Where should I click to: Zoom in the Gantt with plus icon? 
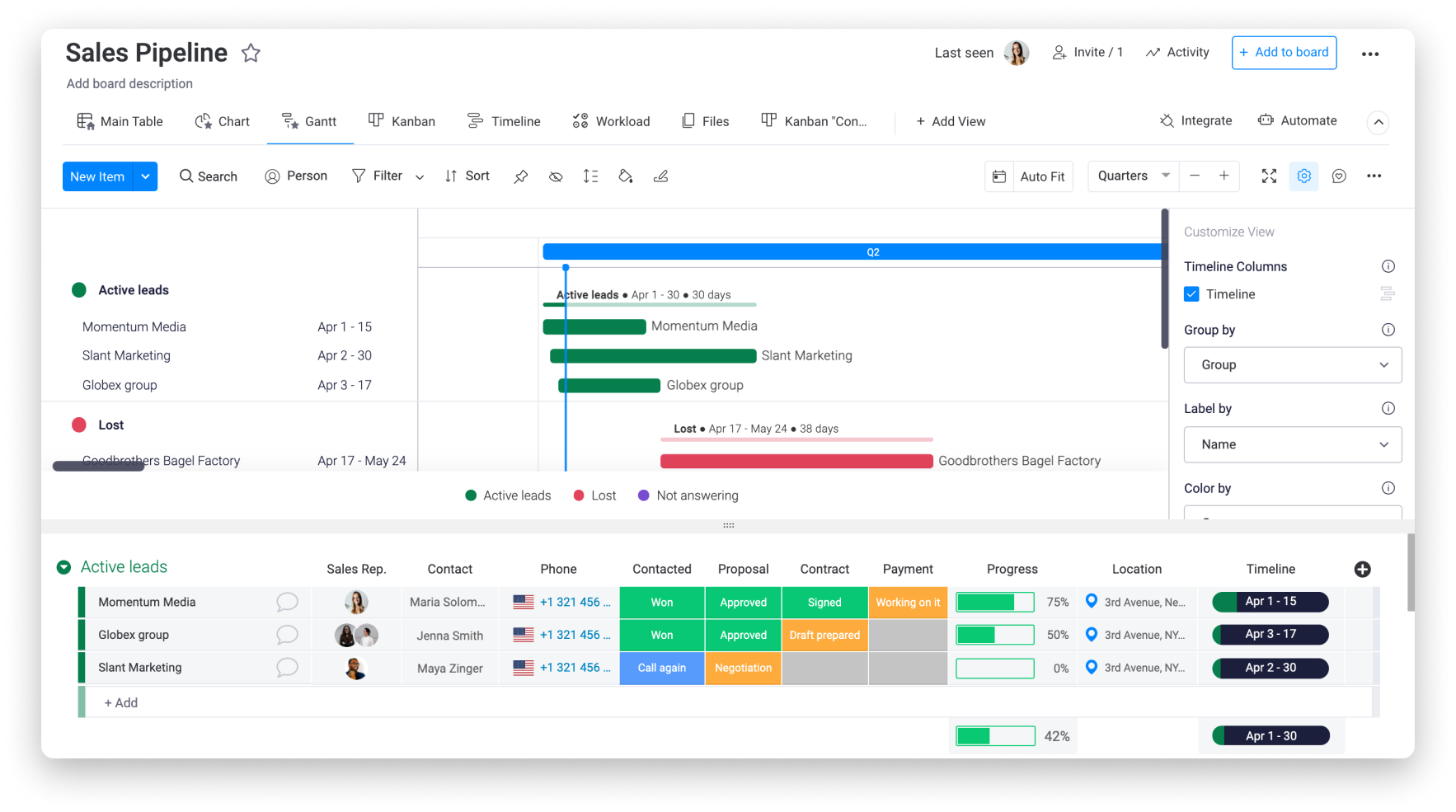[x=1224, y=176]
